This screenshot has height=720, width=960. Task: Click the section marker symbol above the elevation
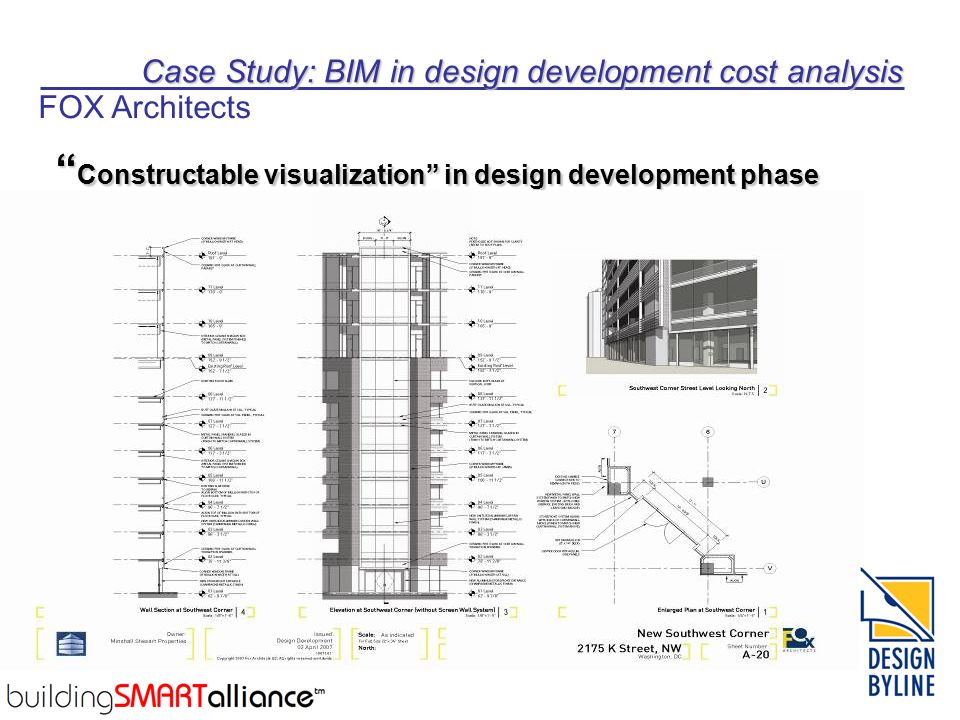coord(384,222)
